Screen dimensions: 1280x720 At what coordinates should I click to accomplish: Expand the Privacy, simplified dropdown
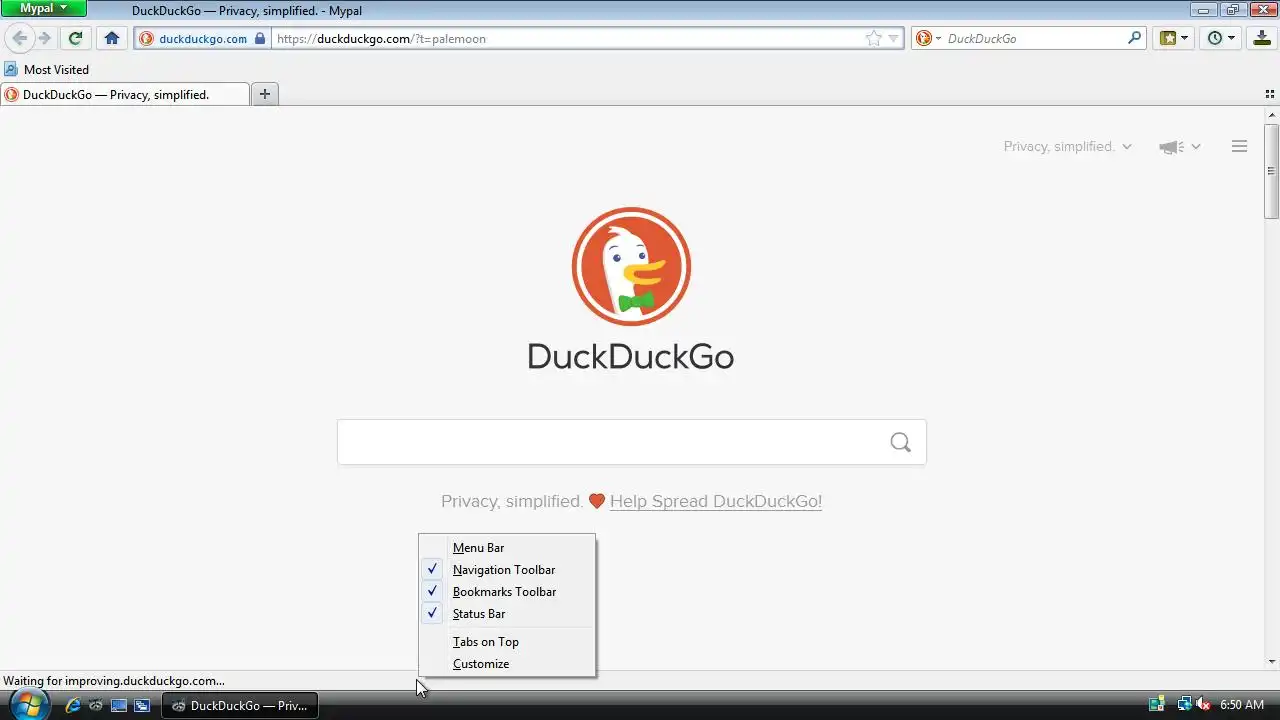[1068, 146]
